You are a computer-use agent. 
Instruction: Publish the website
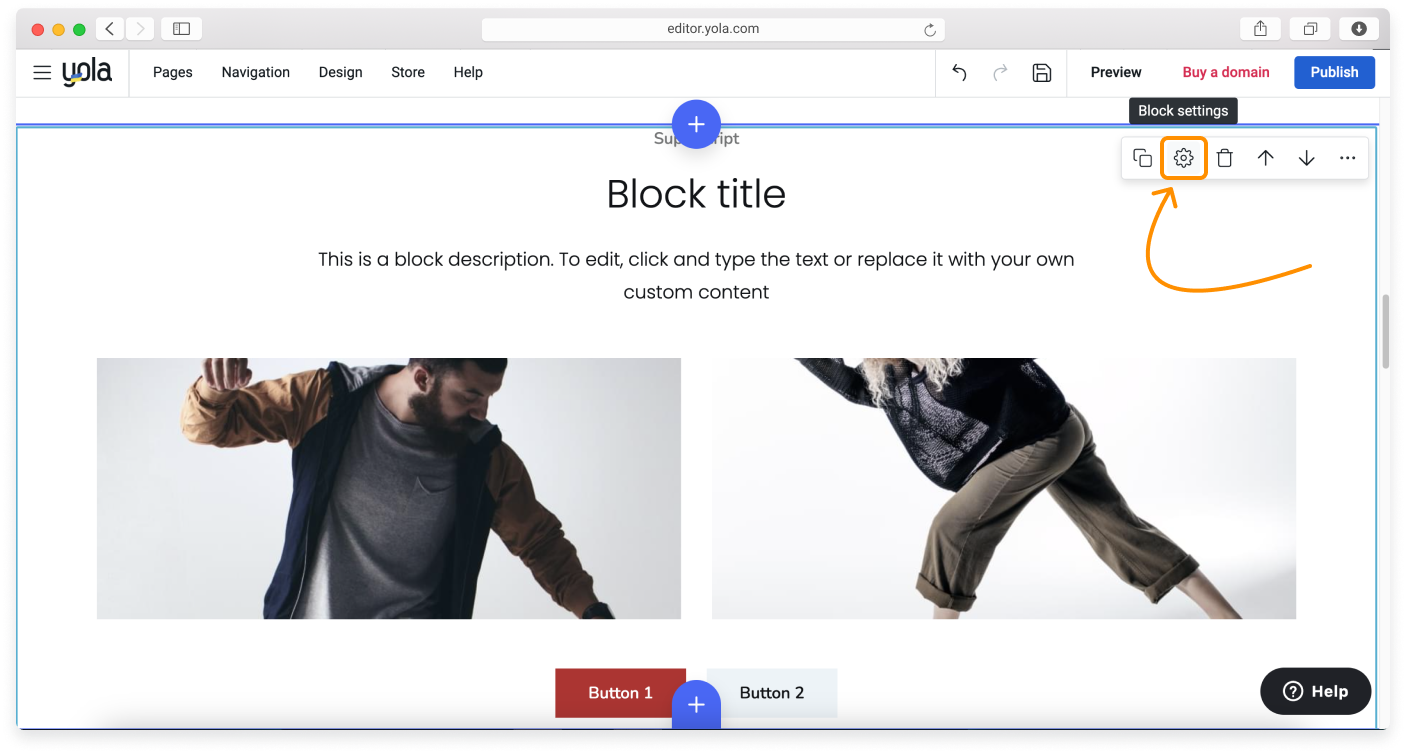(1334, 72)
